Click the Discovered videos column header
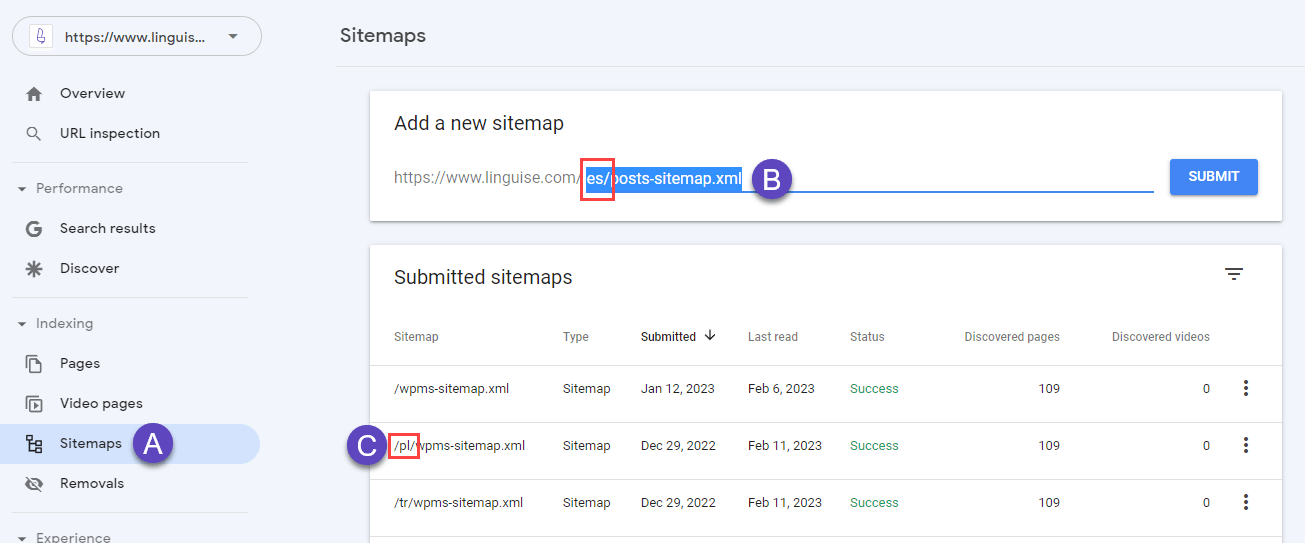The image size is (1305, 543). click(x=1161, y=337)
